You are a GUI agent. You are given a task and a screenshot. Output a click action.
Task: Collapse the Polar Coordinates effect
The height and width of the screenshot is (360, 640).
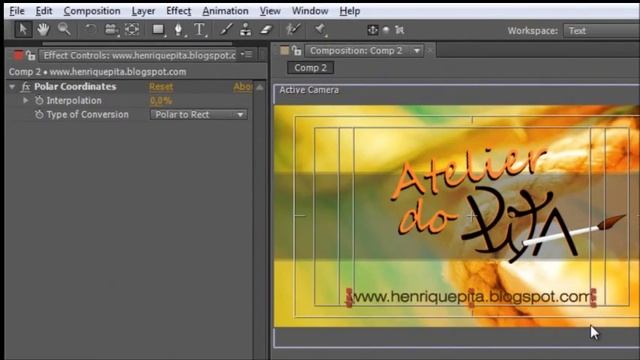coord(12,87)
